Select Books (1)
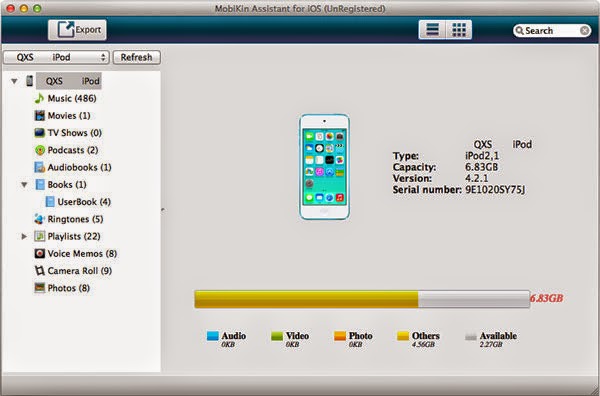600x396 pixels. 67,184
